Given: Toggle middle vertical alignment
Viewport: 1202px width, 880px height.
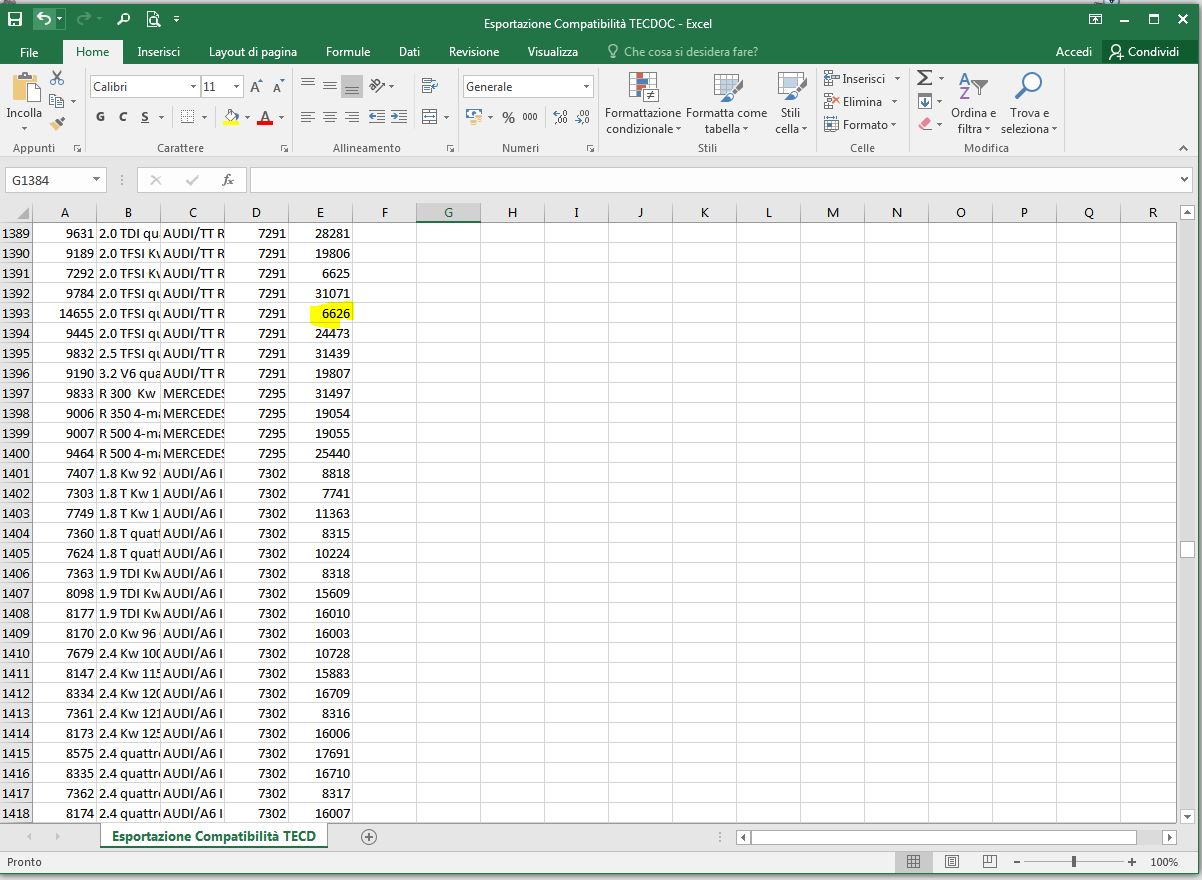Looking at the screenshot, I should pos(330,86).
